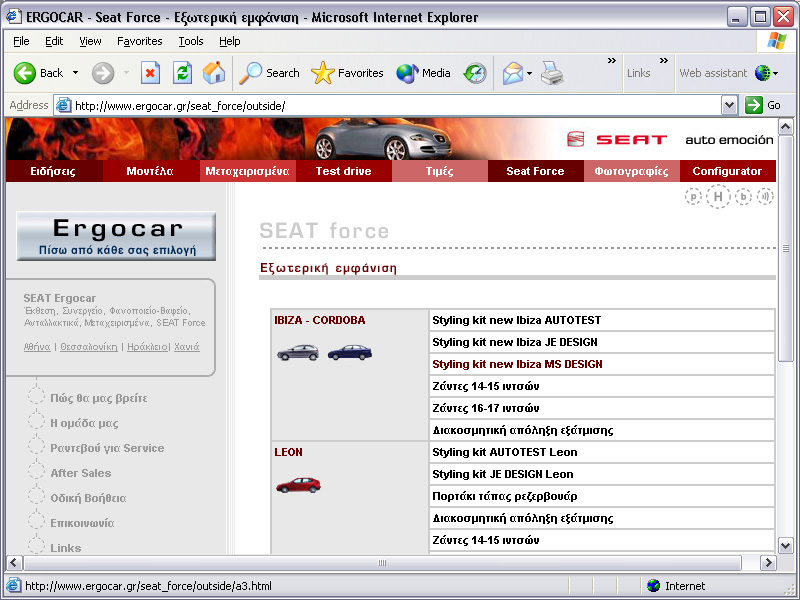
Task: Refresh the page with green arrows icon
Action: (182, 73)
